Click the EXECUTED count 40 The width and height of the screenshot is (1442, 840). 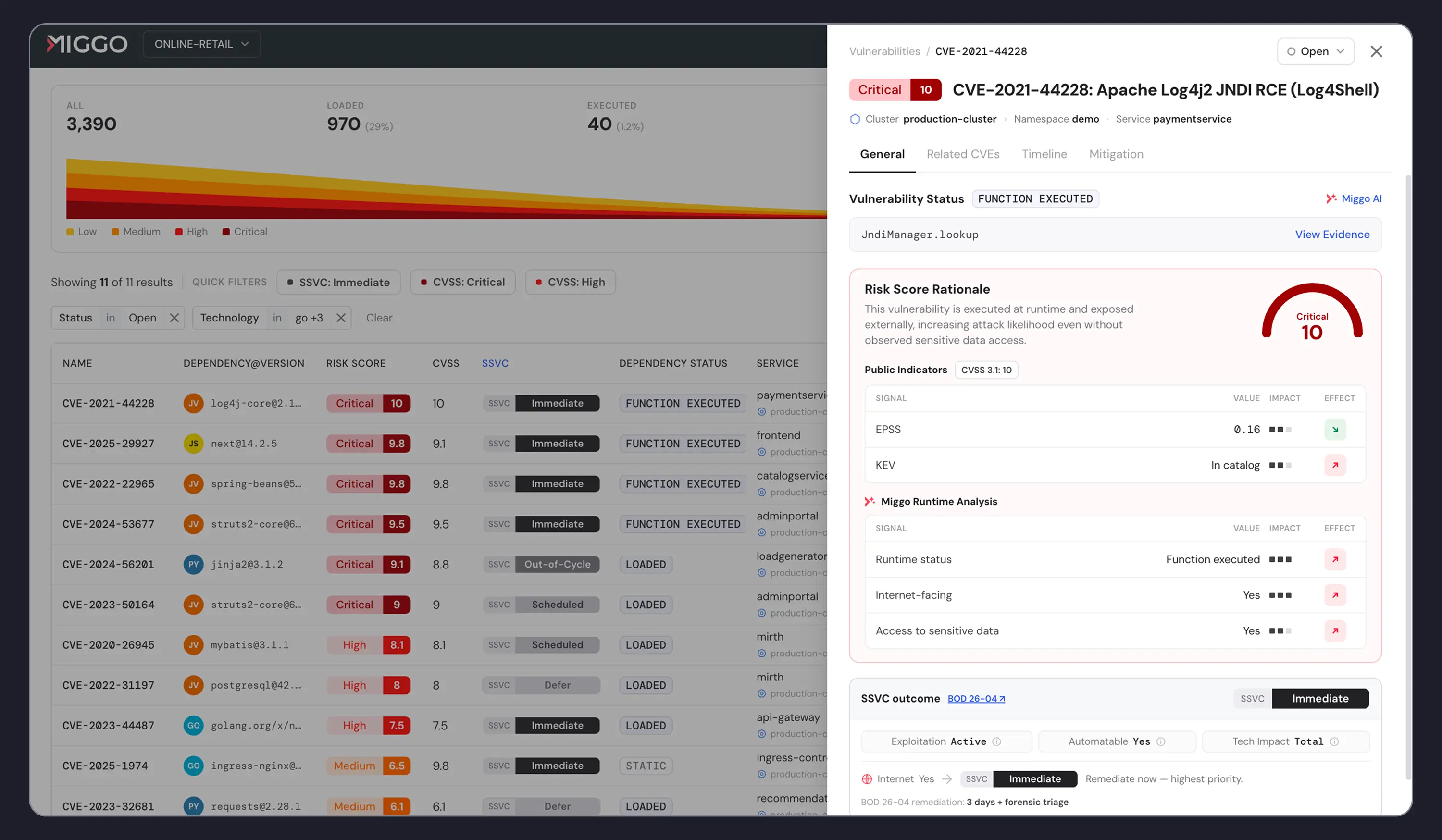pyautogui.click(x=599, y=124)
